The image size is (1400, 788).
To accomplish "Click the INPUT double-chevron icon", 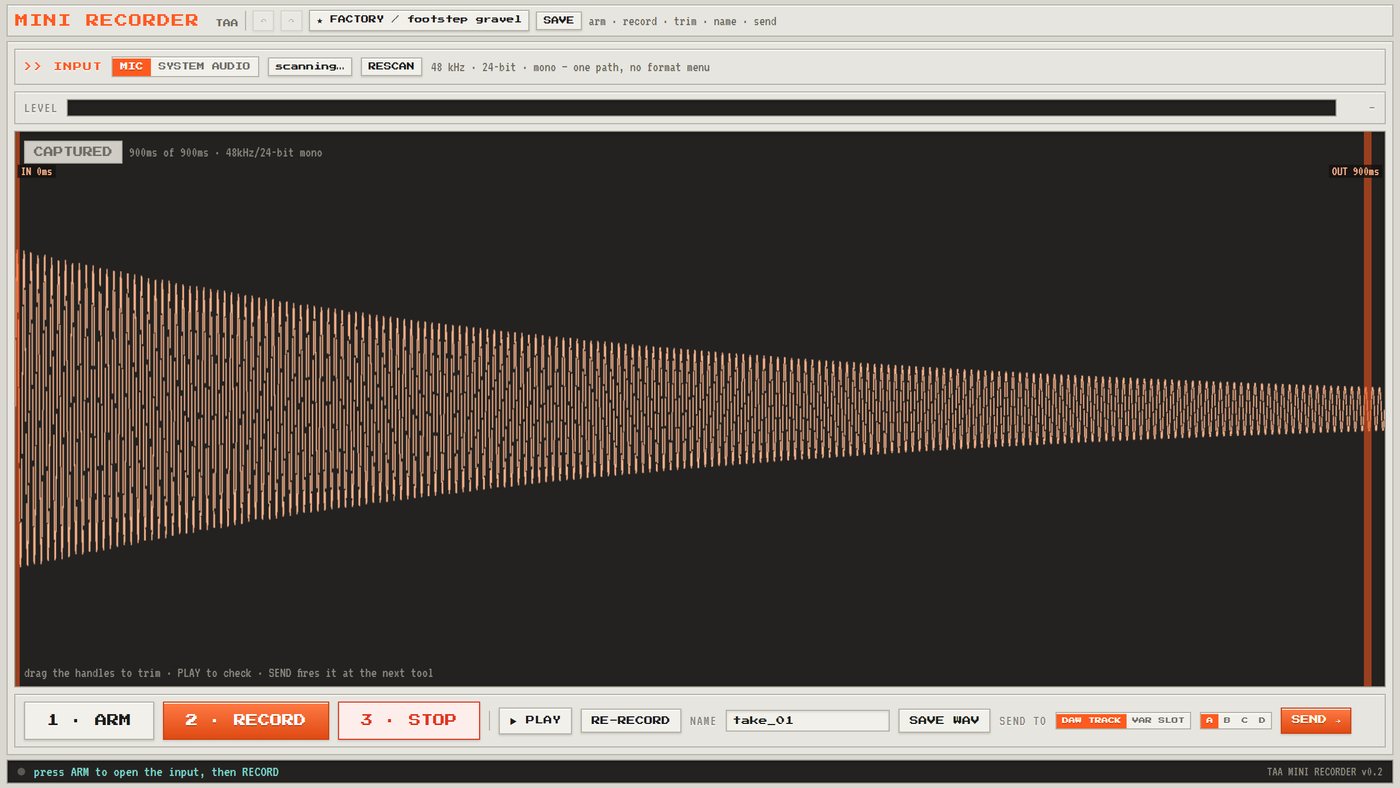I will coord(33,66).
